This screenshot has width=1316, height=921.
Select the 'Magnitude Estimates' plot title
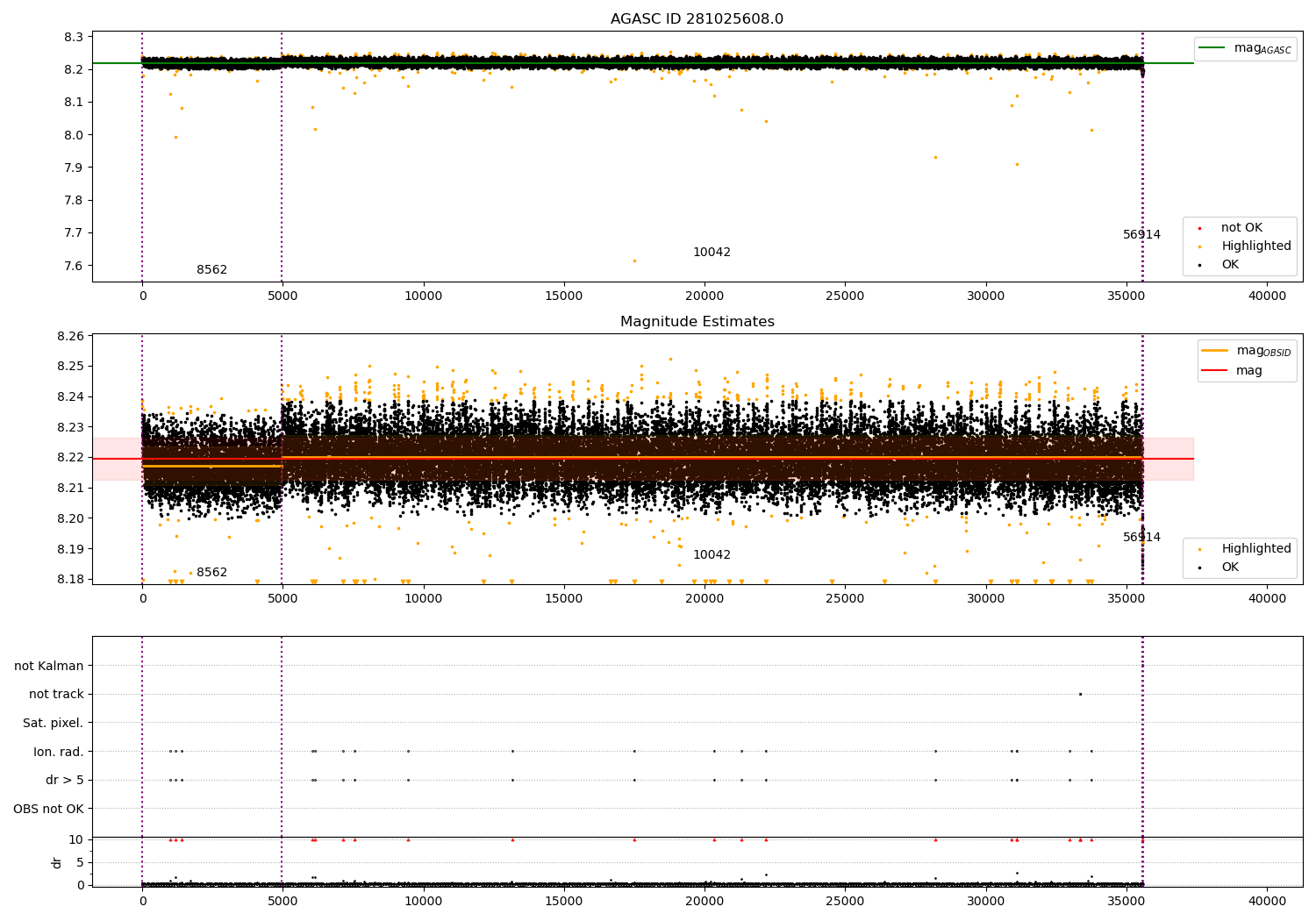coord(697,322)
